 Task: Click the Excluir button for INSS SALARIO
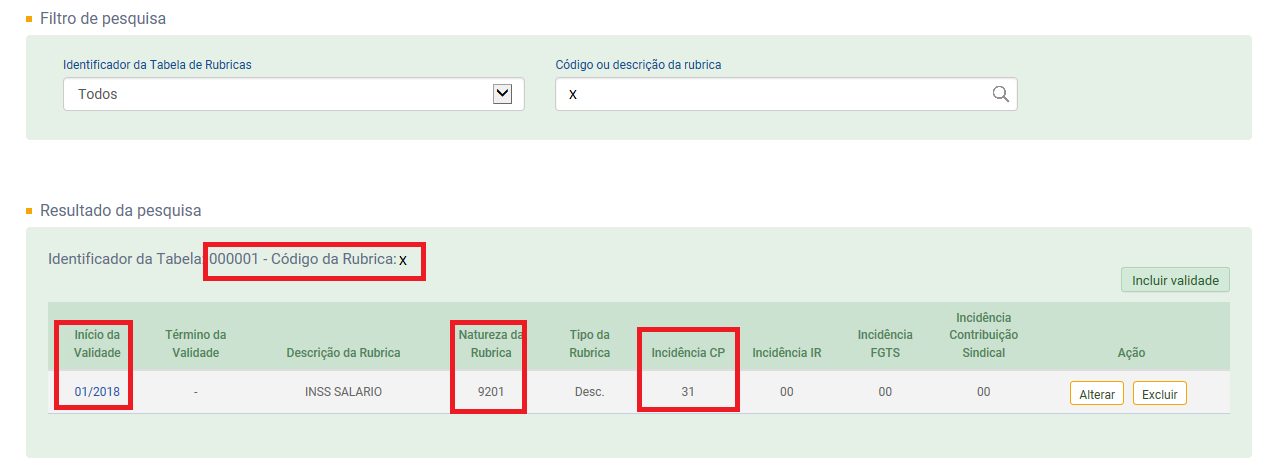tap(1160, 394)
